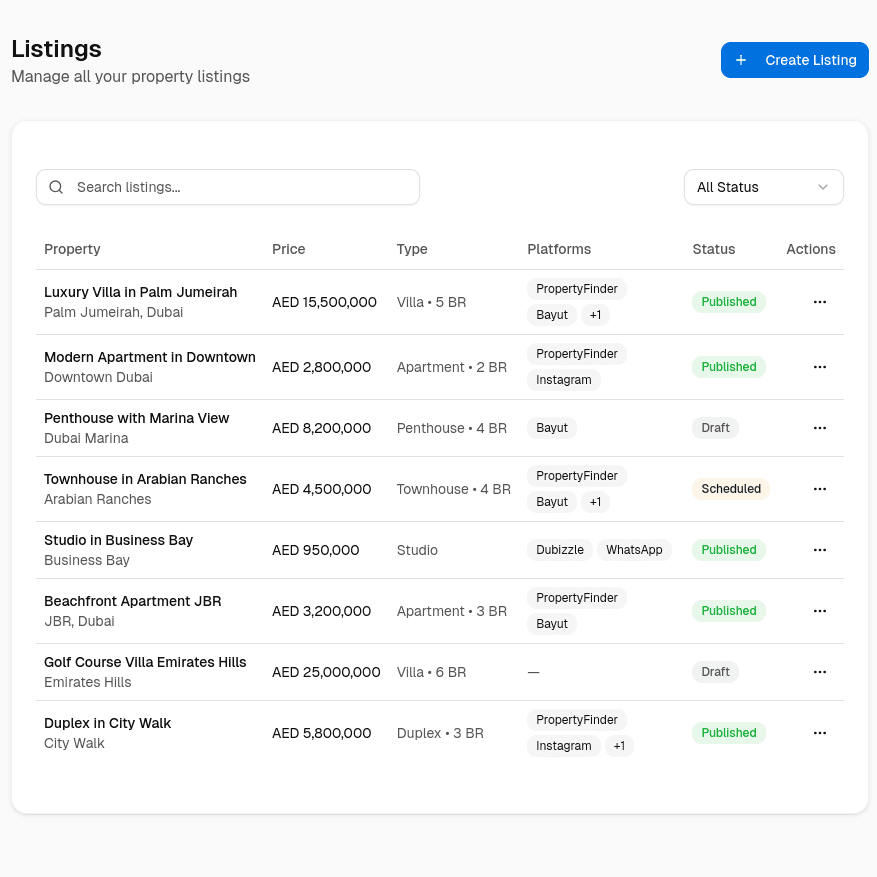Image resolution: width=877 pixels, height=877 pixels.
Task: Click the Scheduled status badge
Action: [x=731, y=489]
